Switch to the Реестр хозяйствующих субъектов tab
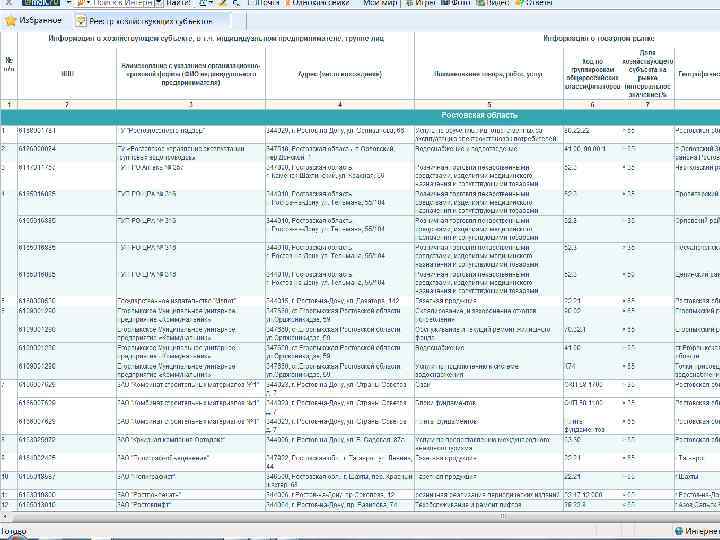This screenshot has height=540, width=720. pyautogui.click(x=150, y=20)
